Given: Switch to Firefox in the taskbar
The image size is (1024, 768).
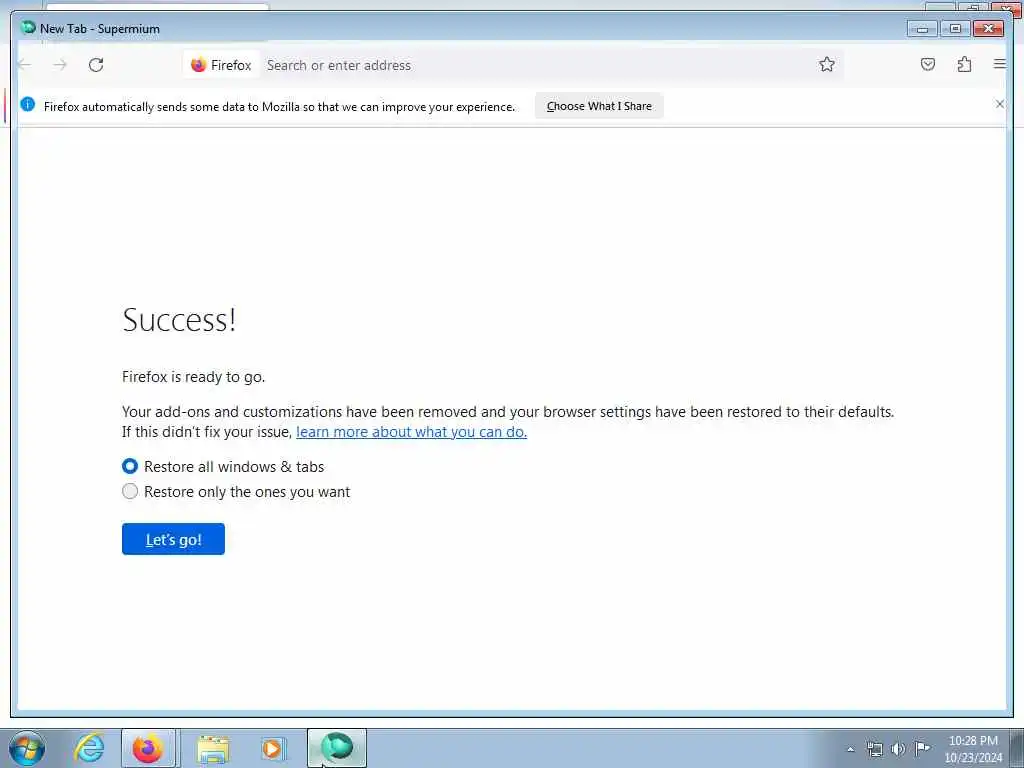Looking at the screenshot, I should tap(148, 748).
